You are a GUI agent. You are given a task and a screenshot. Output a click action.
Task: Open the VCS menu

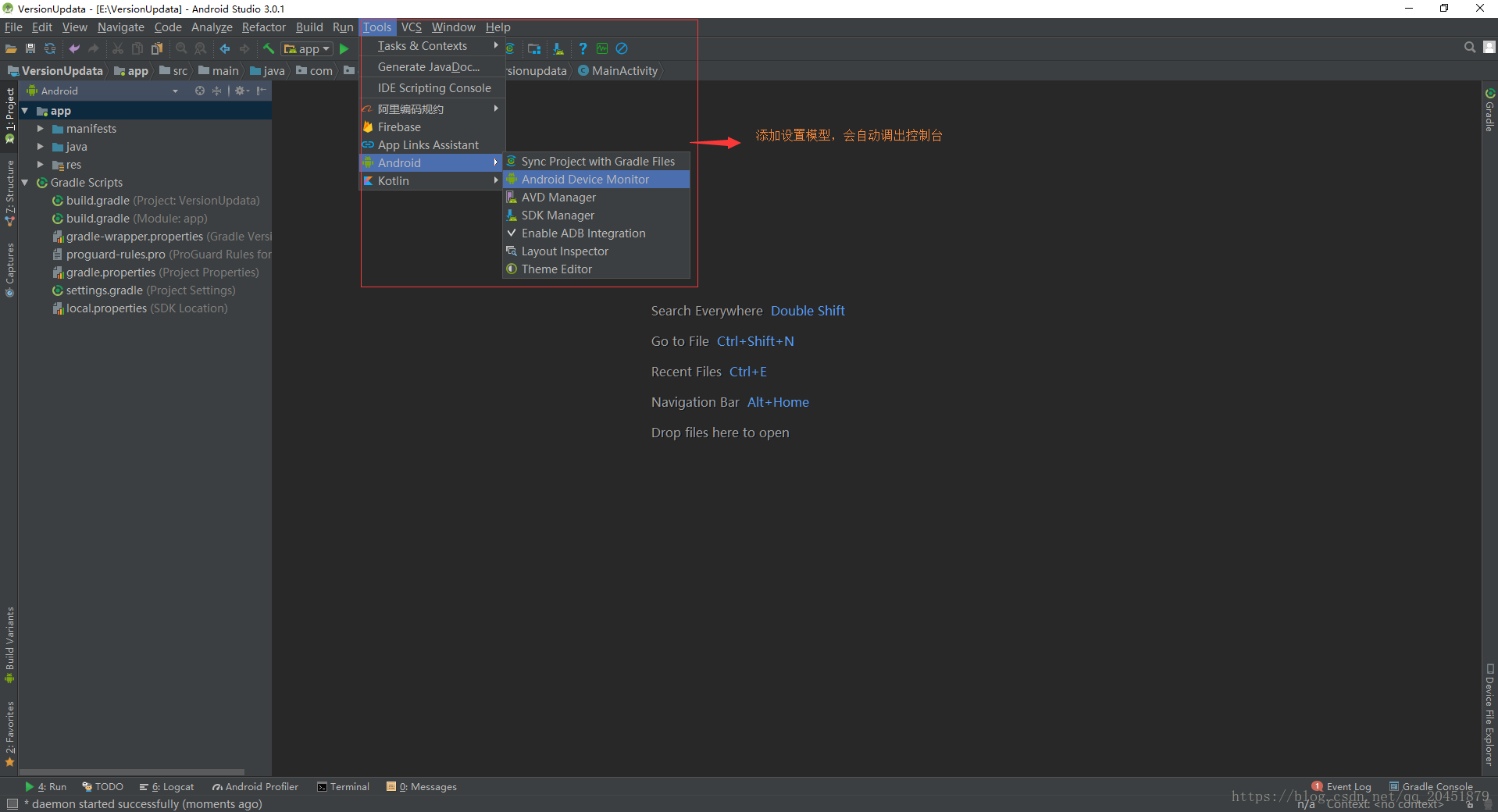412,27
